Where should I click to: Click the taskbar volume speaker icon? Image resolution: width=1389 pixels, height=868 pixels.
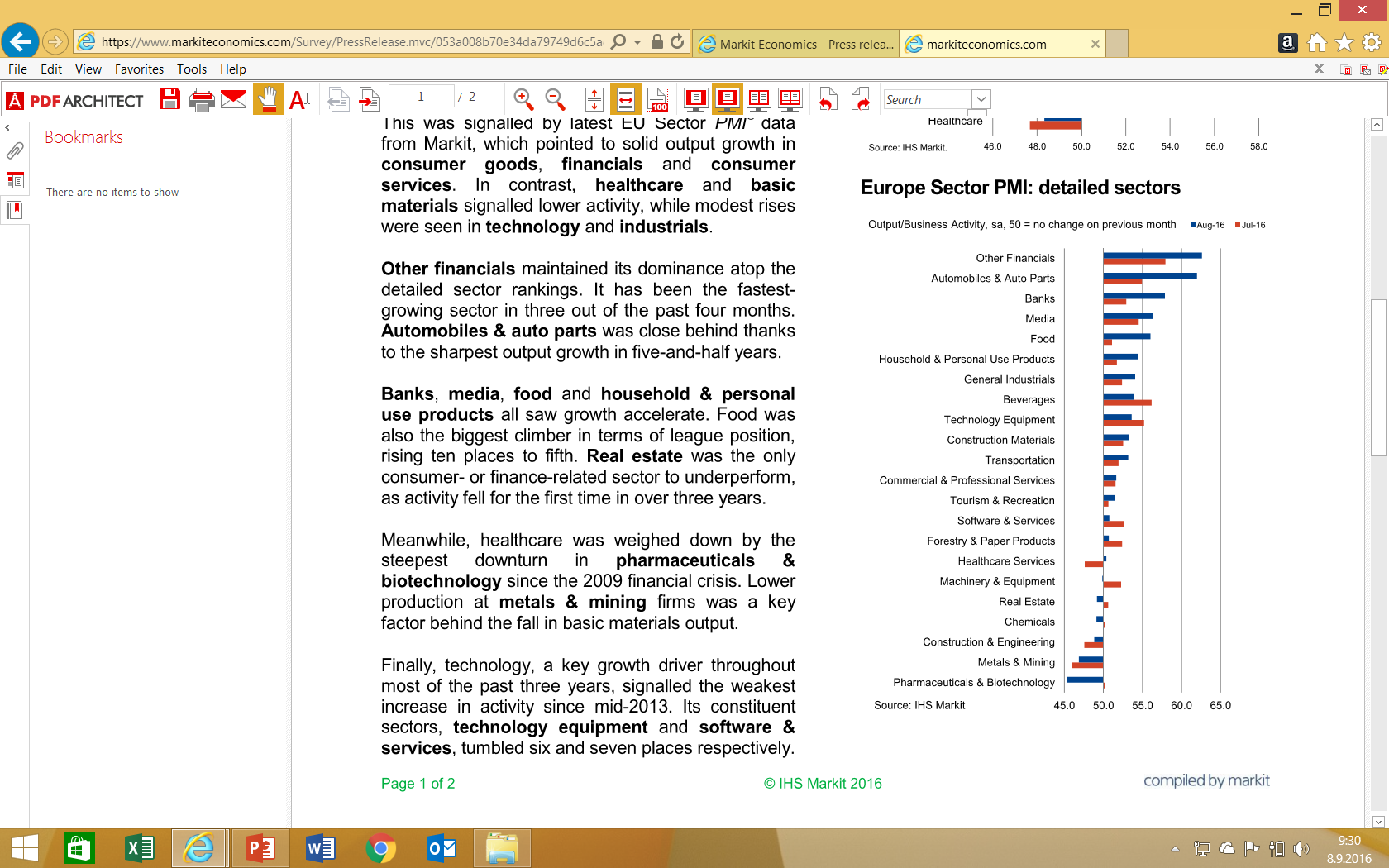(x=1301, y=849)
